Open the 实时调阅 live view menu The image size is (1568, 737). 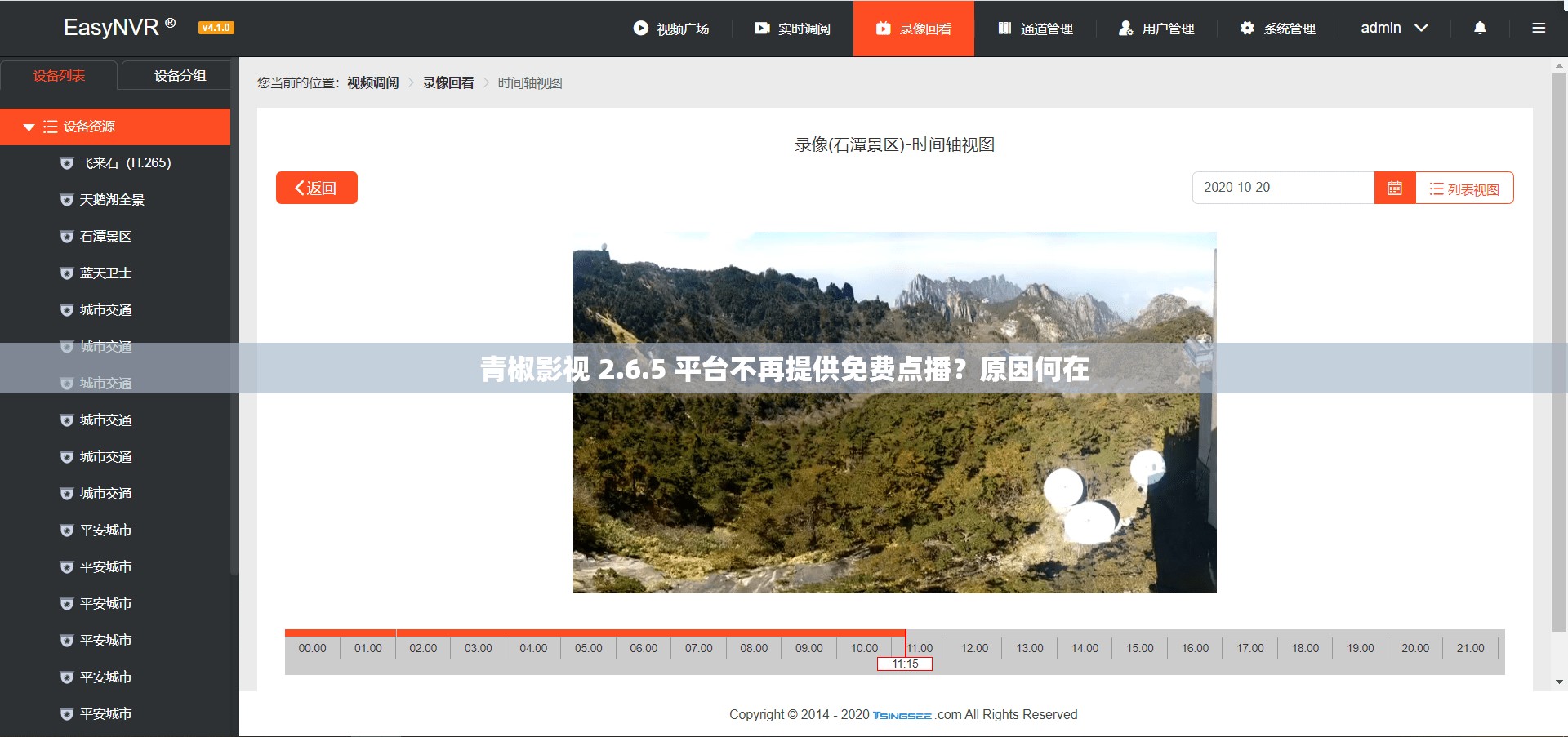(792, 29)
